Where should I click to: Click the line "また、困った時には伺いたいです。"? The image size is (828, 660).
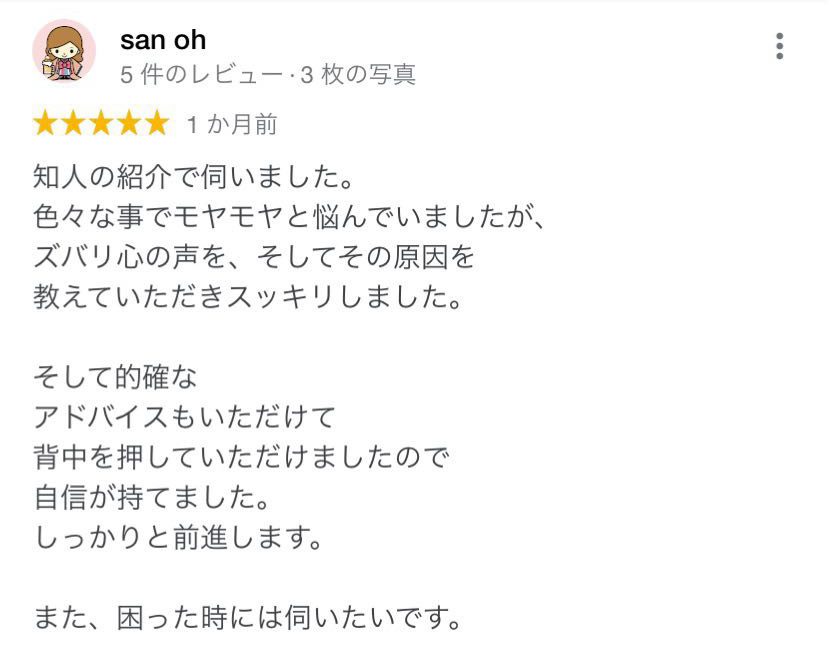click(x=249, y=618)
